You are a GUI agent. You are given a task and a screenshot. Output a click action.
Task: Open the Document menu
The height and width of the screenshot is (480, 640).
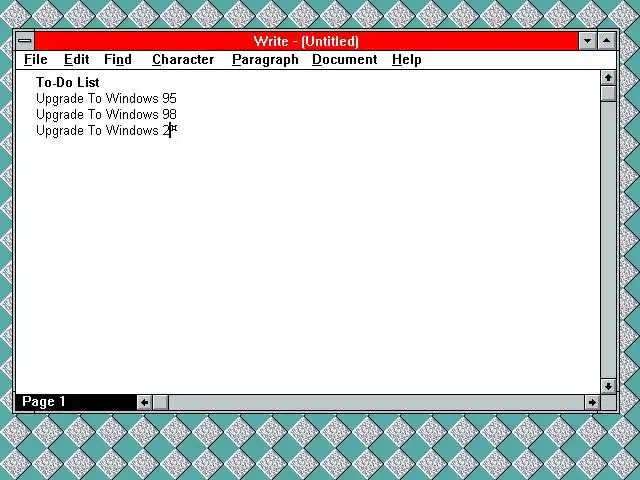tap(344, 60)
